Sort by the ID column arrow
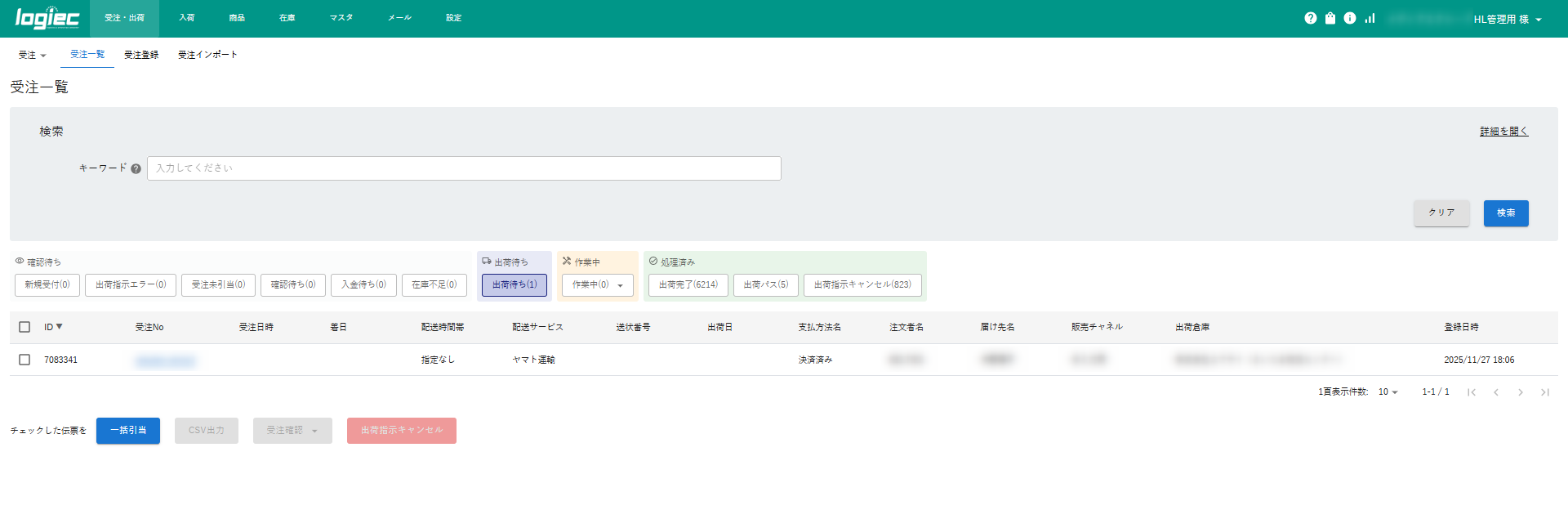This screenshot has width=1568, height=519. click(59, 327)
